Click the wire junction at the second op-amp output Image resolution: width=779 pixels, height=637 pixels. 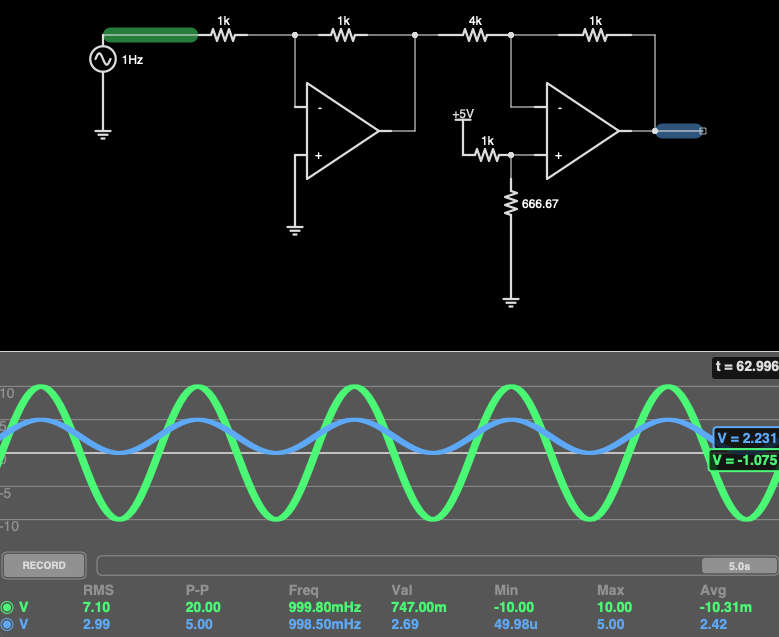pyautogui.click(x=655, y=131)
